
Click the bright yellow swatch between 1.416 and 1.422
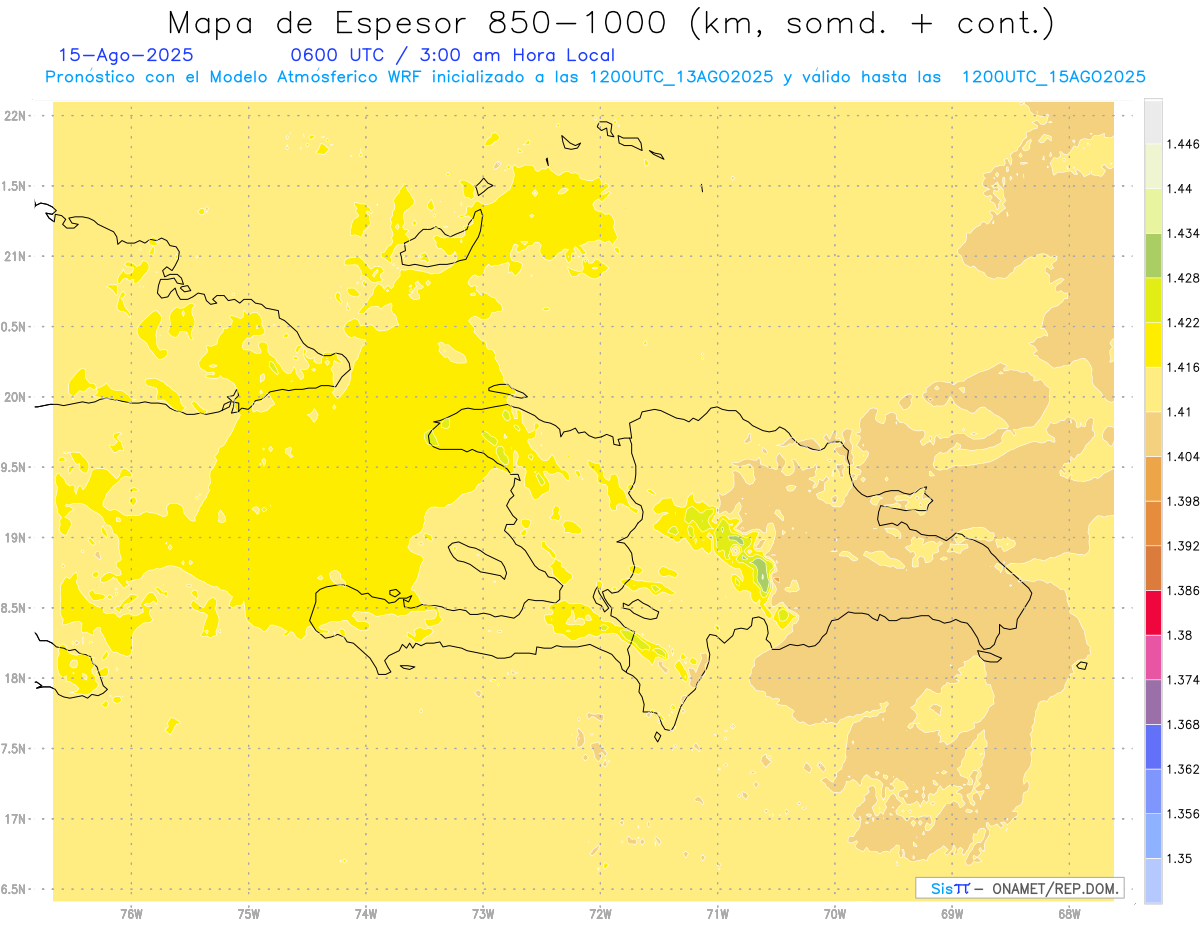(1154, 345)
